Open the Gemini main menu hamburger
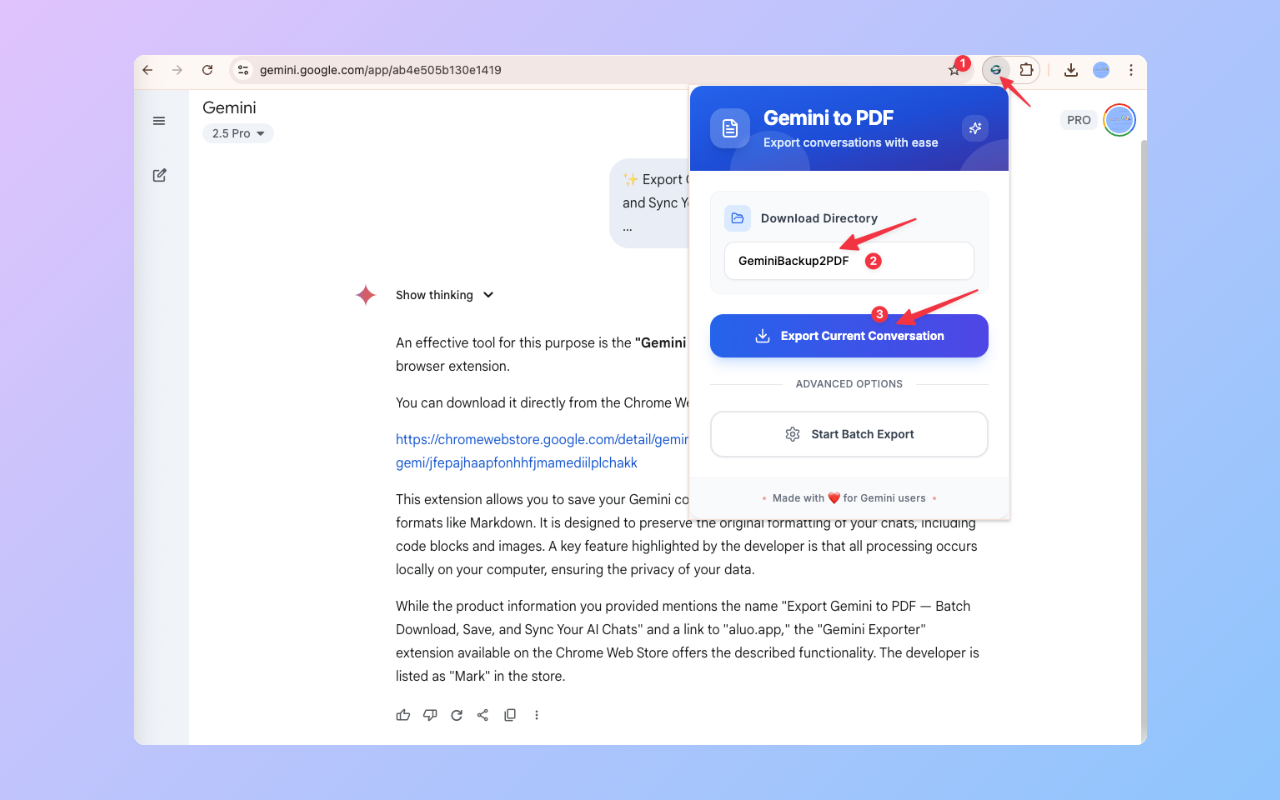Viewport: 1280px width, 800px height. (159, 121)
